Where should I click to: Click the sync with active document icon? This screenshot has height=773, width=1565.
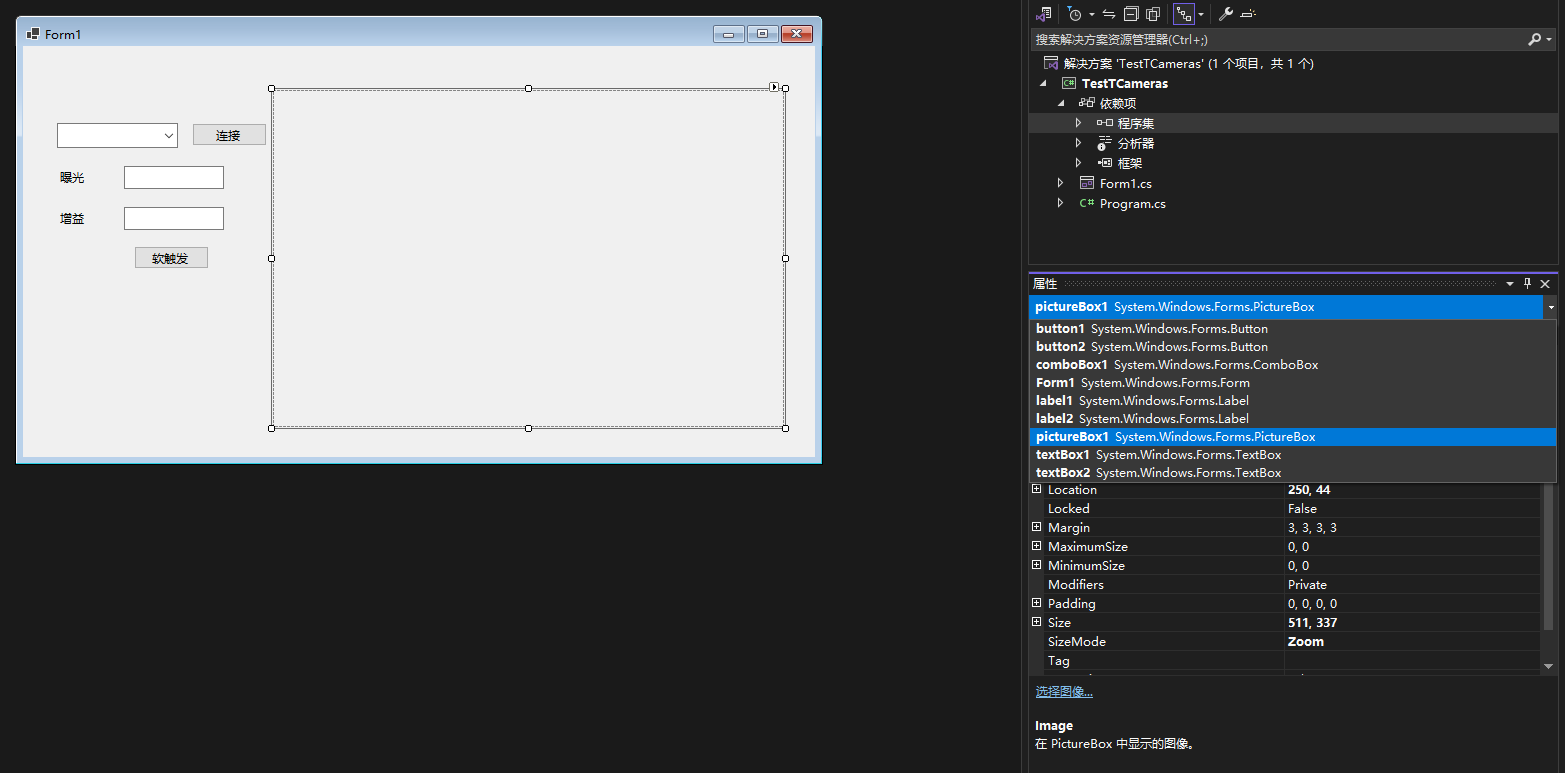1109,14
